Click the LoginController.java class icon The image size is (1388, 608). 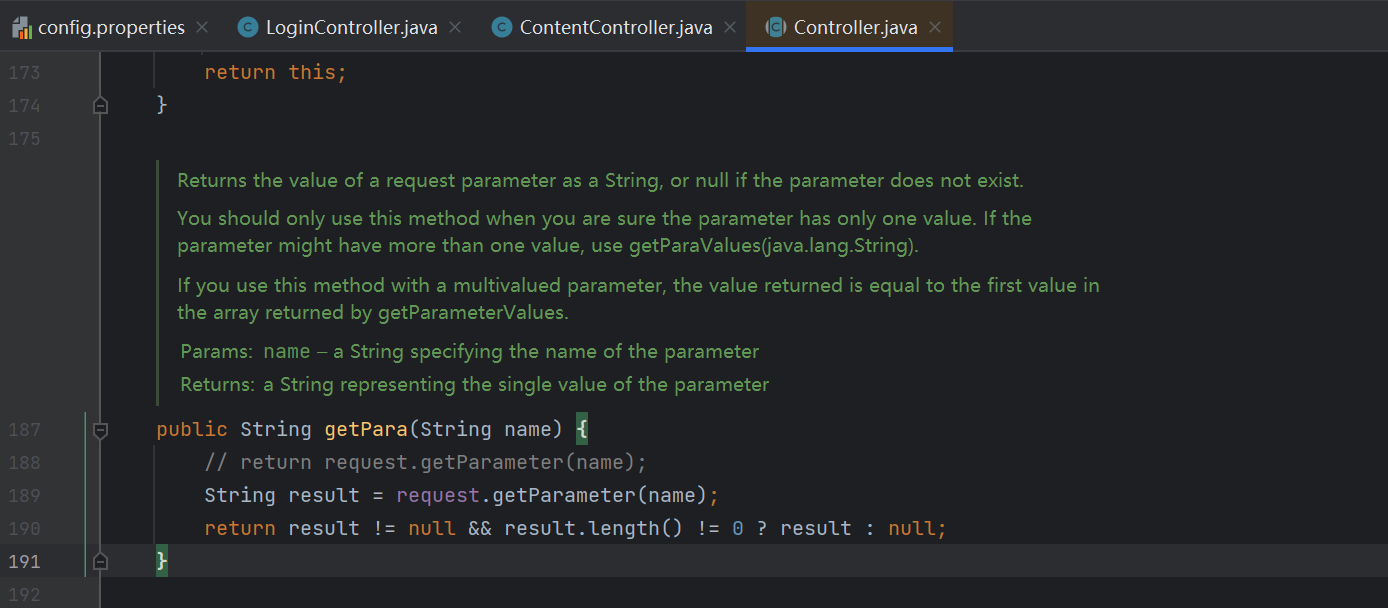248,27
